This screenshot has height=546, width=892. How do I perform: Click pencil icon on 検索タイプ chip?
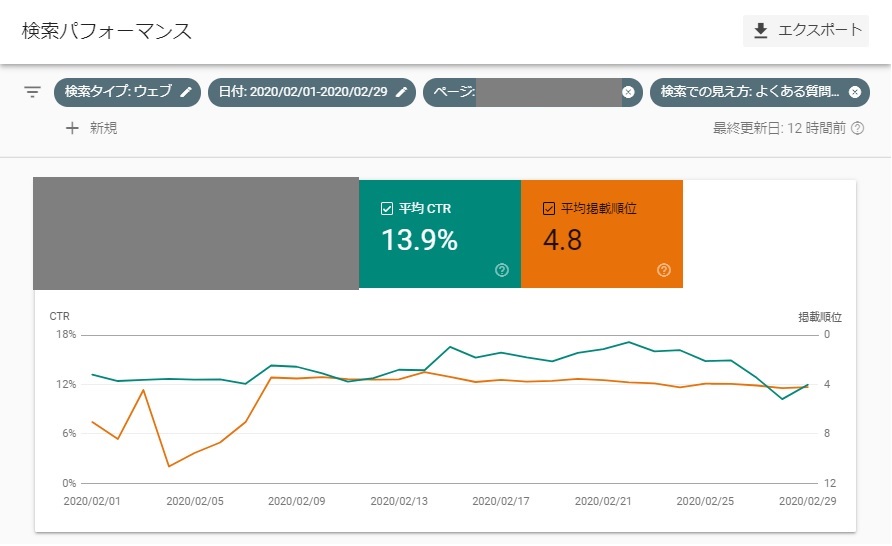point(186,92)
